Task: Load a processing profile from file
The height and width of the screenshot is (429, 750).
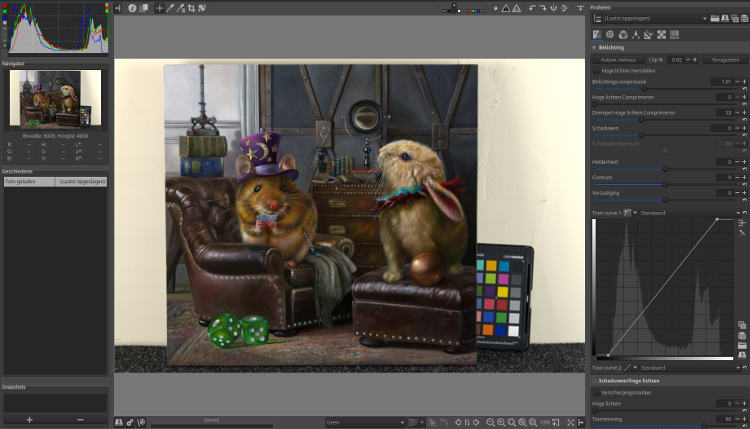Action: coord(715,18)
